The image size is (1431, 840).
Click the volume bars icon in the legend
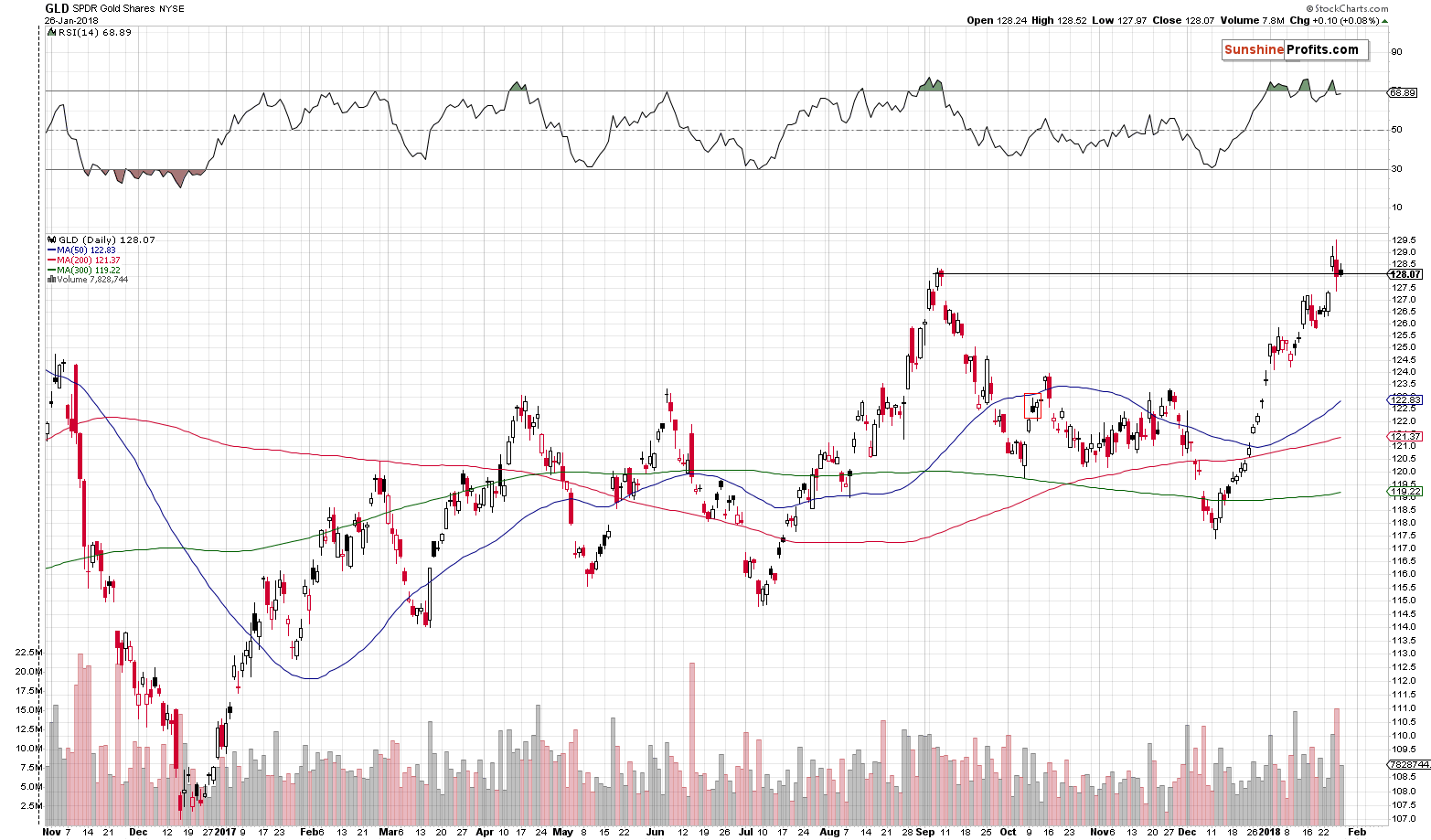[x=51, y=279]
